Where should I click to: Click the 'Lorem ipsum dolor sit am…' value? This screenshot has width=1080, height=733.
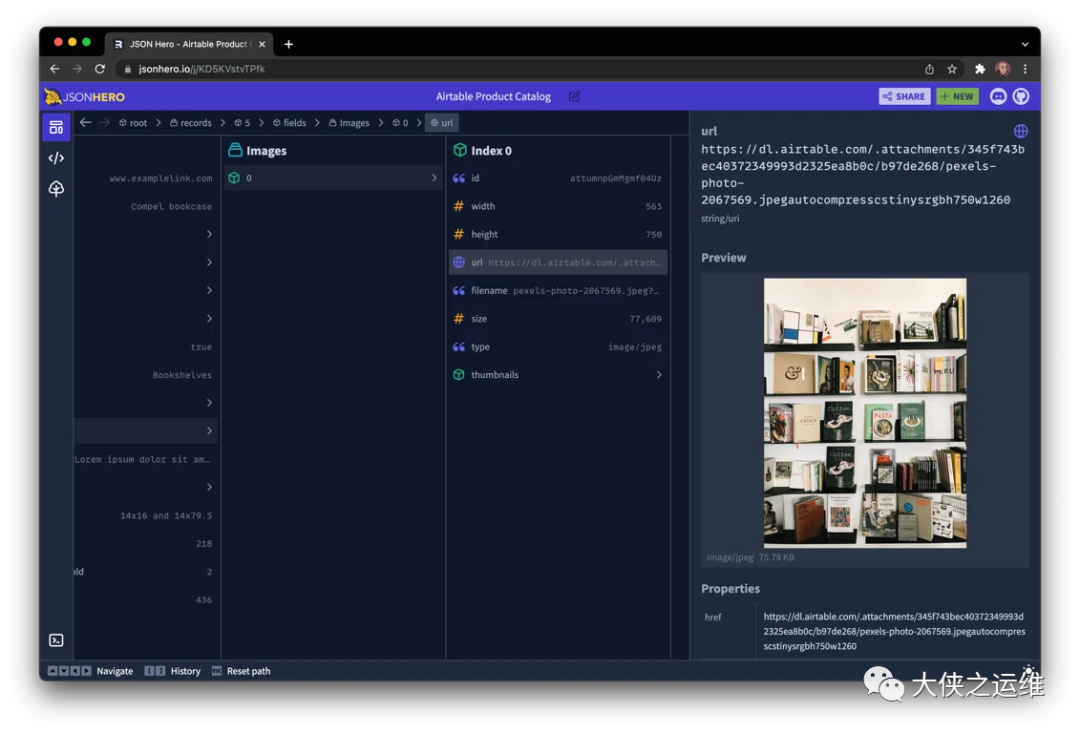142,460
